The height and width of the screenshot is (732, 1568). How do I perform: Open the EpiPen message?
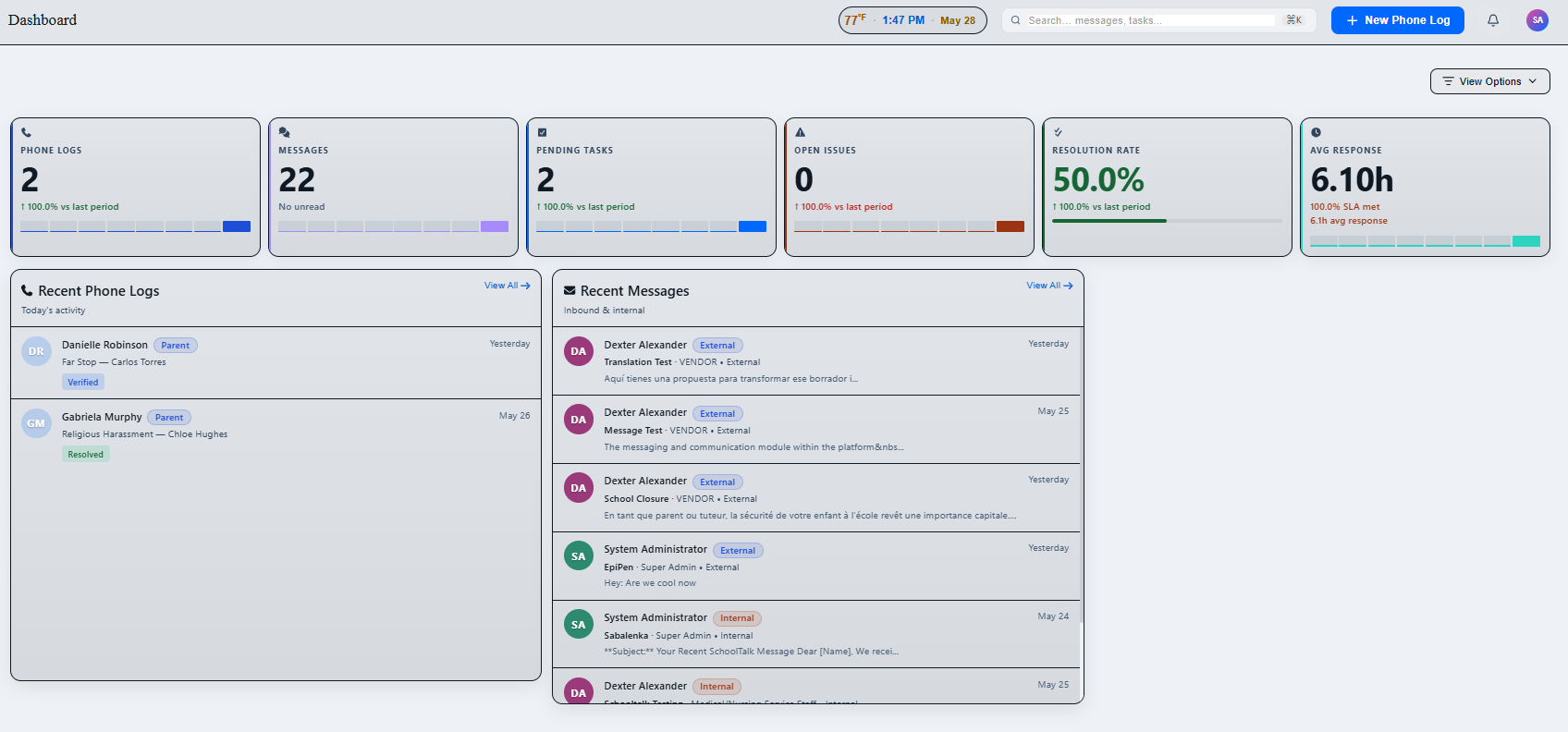816,567
